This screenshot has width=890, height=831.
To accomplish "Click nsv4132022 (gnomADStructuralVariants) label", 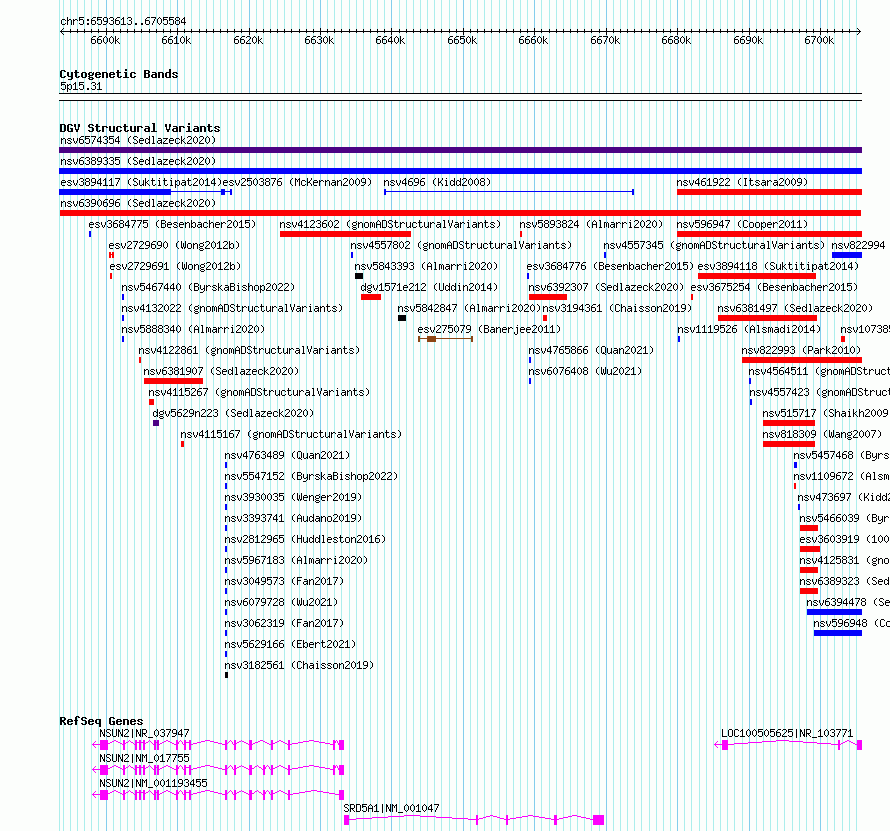I will tap(232, 308).
